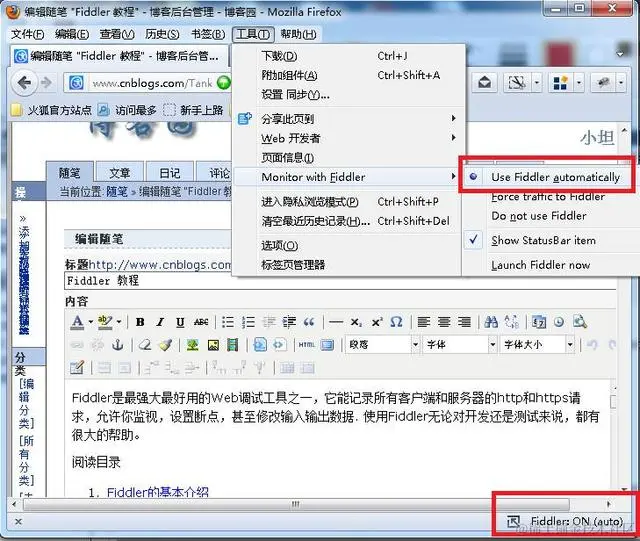The height and width of the screenshot is (541, 640).
Task: Click Fiddler: ON (auto) status bar item
Action: (565, 521)
